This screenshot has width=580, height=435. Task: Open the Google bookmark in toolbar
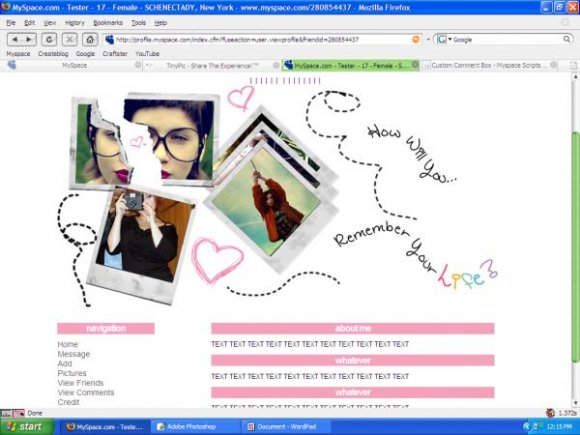tap(85, 54)
